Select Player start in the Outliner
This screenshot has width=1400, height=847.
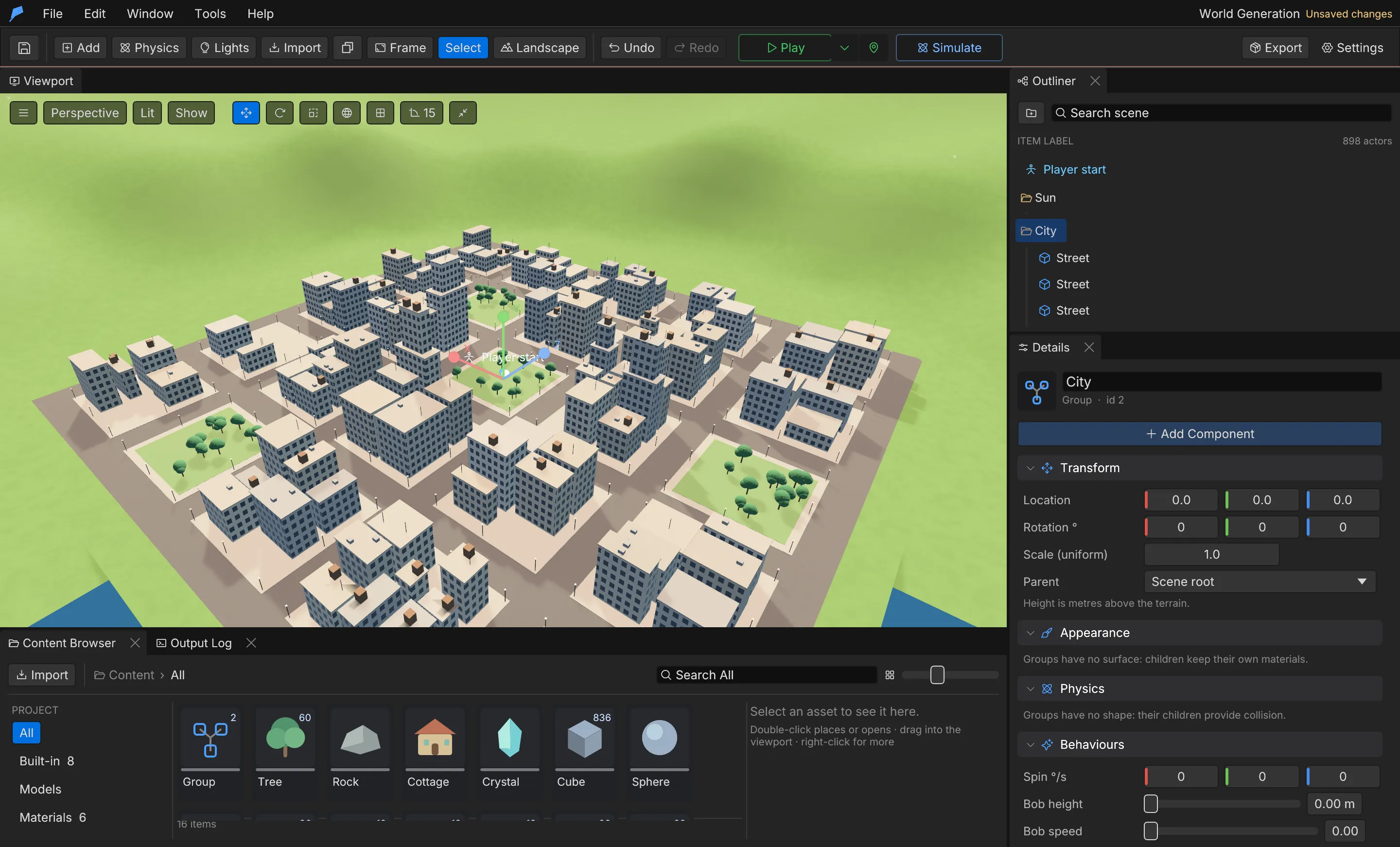pyautogui.click(x=1074, y=169)
